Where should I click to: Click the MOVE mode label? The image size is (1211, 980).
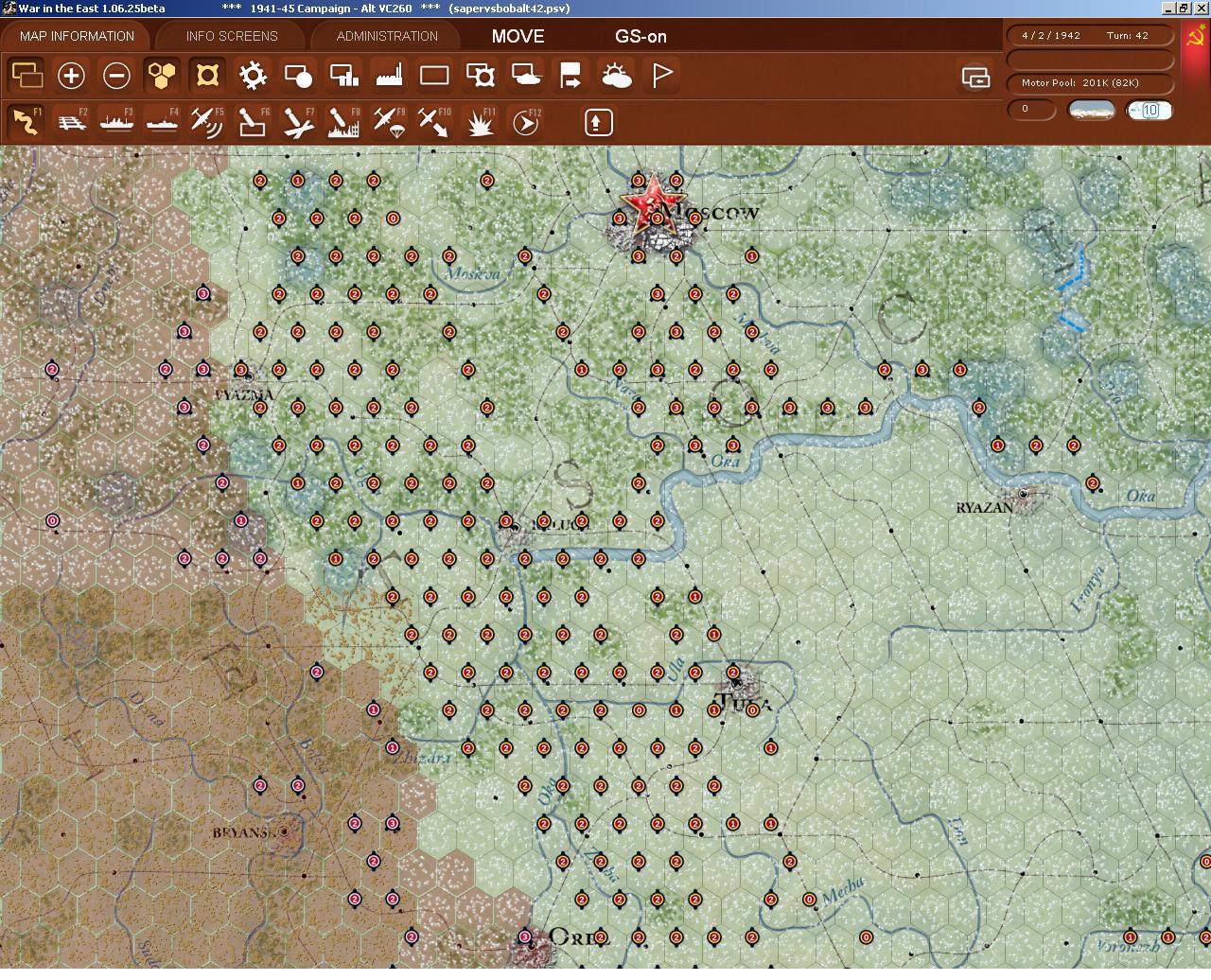[518, 36]
